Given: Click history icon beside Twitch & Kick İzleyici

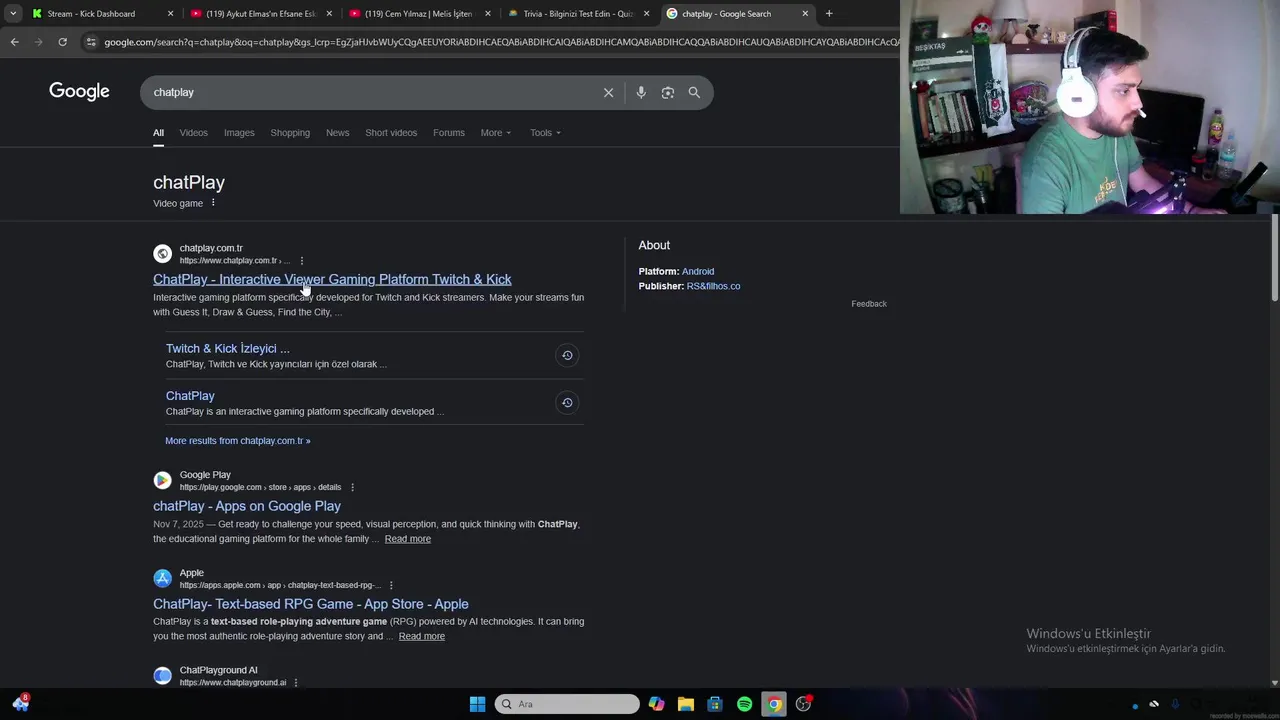Looking at the screenshot, I should tap(567, 355).
